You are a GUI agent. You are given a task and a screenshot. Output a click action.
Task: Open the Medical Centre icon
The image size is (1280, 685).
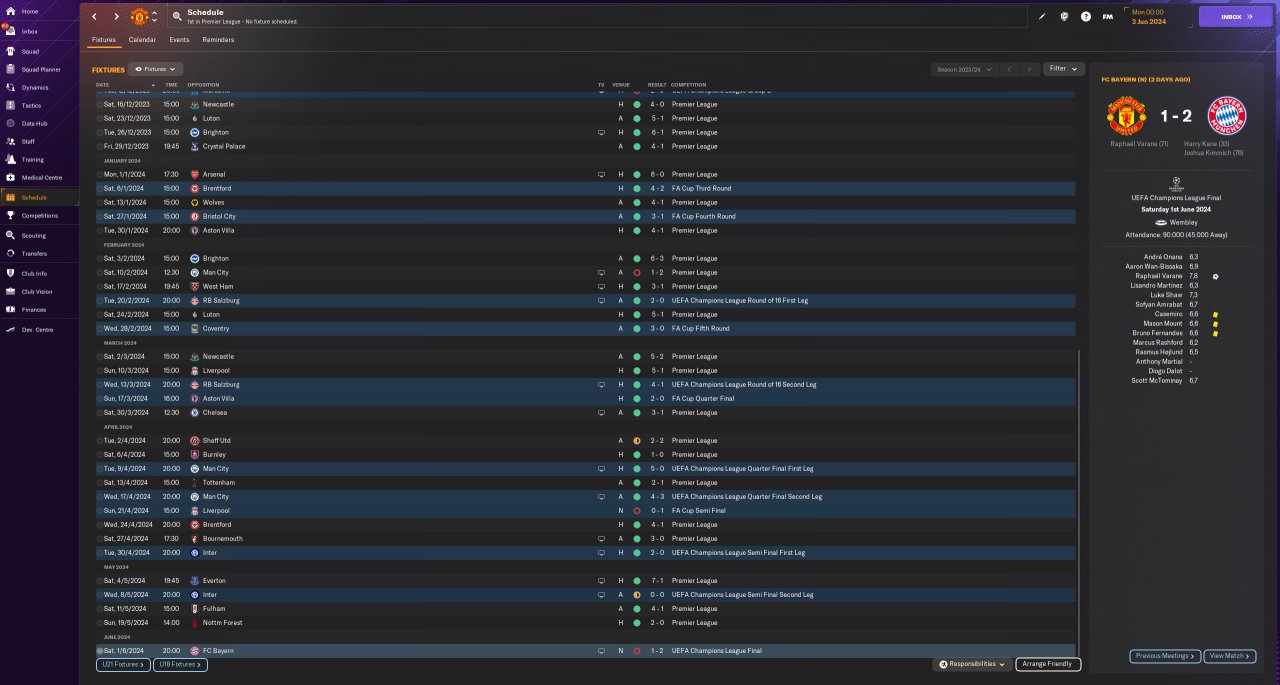pyautogui.click(x=10, y=177)
